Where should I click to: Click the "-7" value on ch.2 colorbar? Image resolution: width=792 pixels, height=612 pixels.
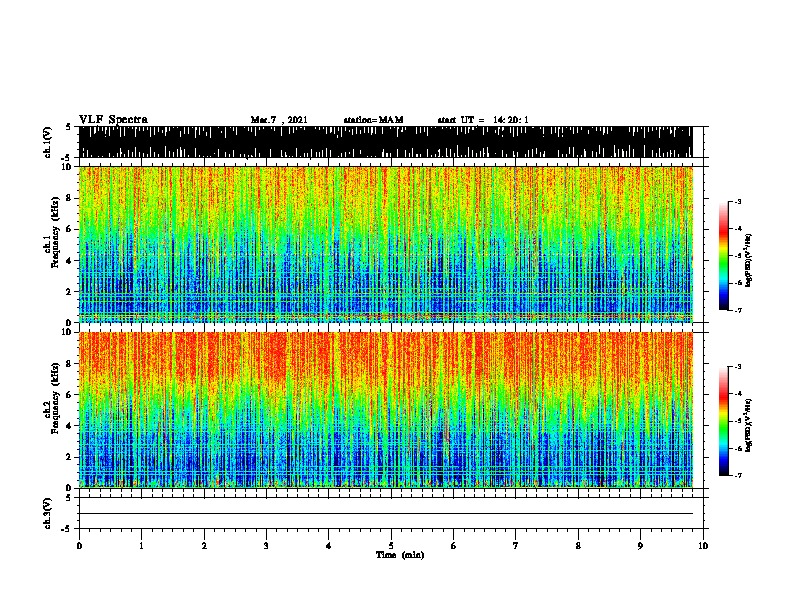[738, 476]
